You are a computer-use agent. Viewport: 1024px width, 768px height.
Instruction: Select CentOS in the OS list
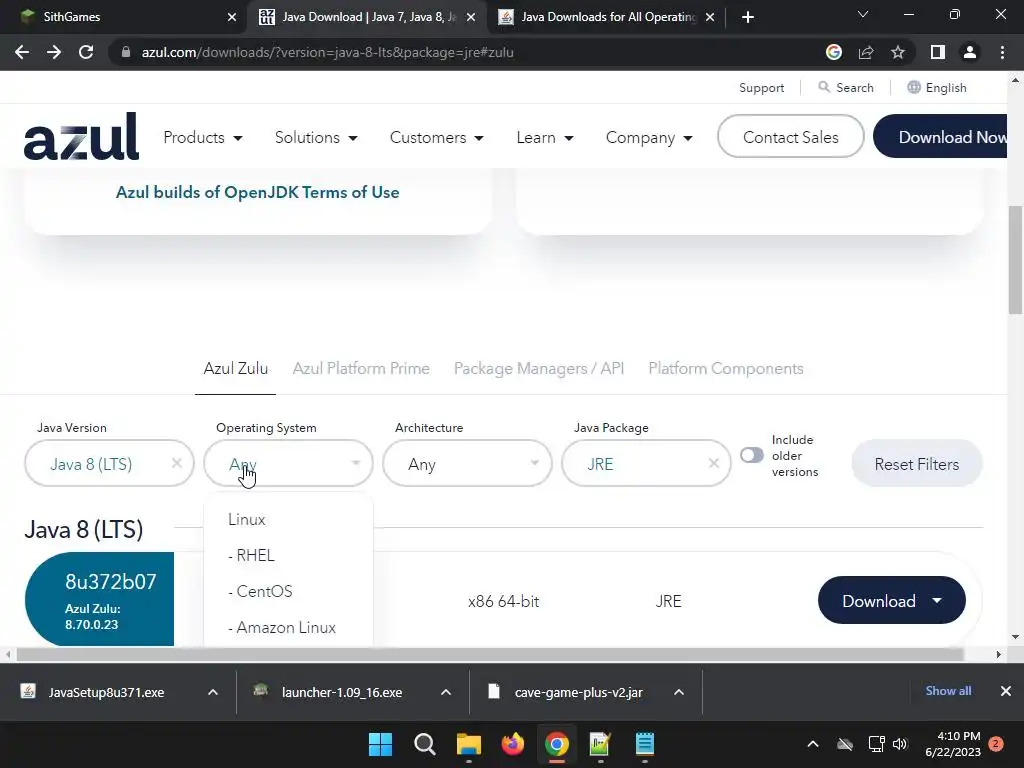(288, 592)
